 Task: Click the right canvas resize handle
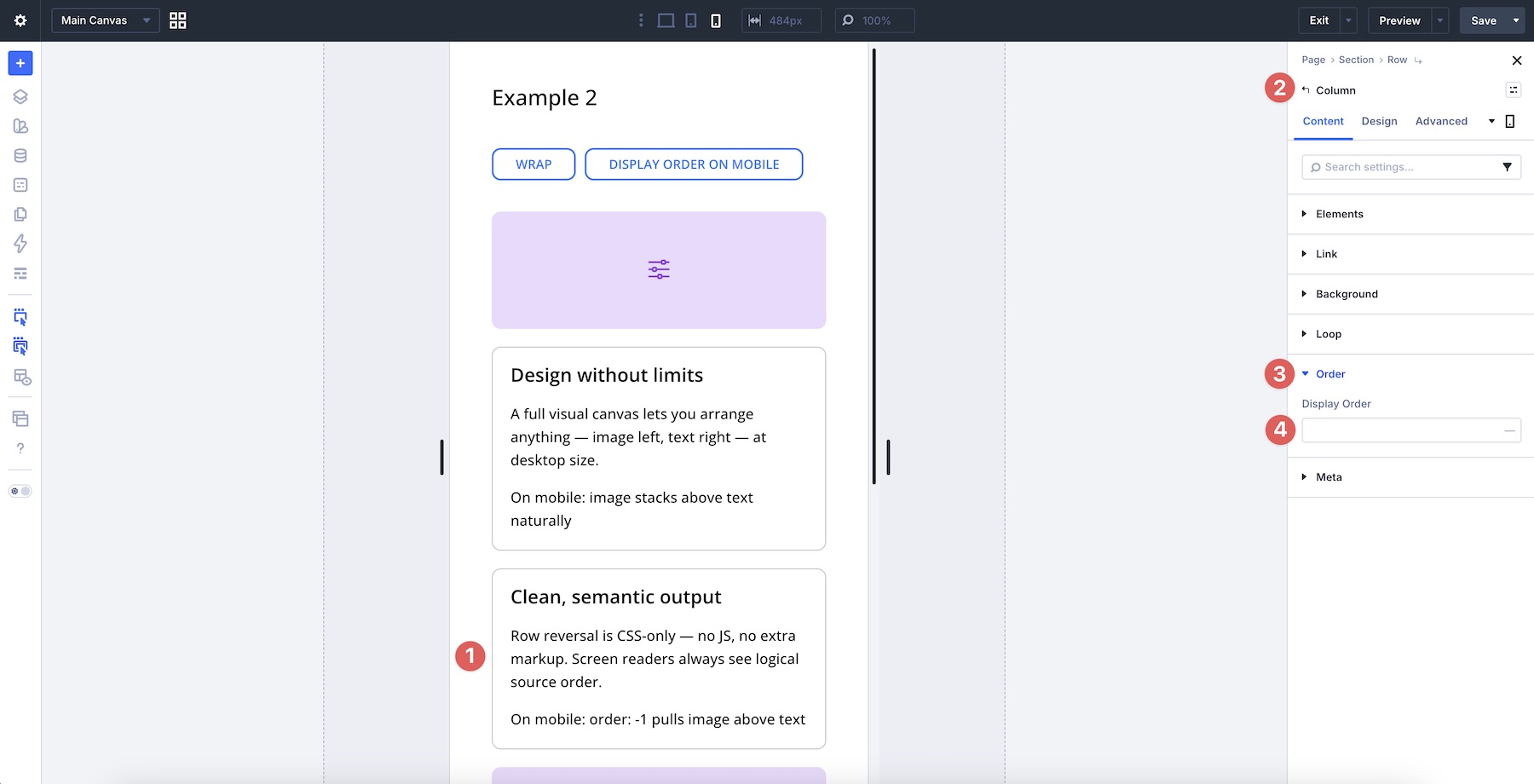pos(888,458)
